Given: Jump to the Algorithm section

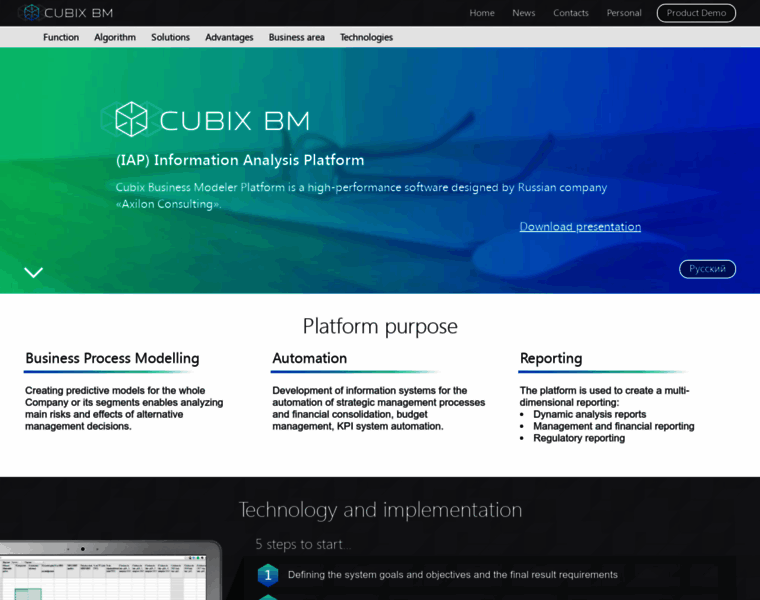Looking at the screenshot, I should (115, 37).
